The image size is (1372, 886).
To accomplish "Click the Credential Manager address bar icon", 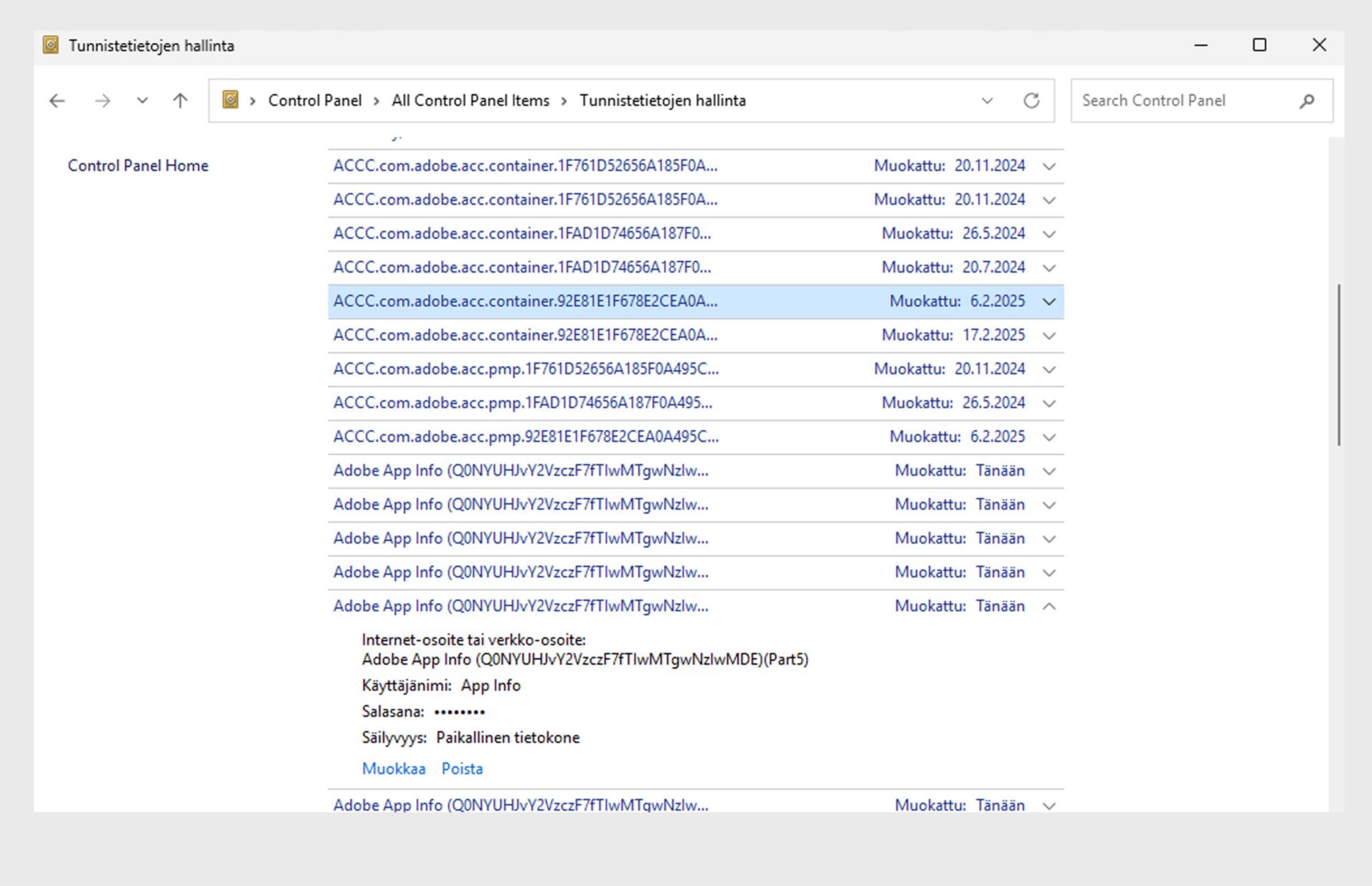I will pos(230,100).
